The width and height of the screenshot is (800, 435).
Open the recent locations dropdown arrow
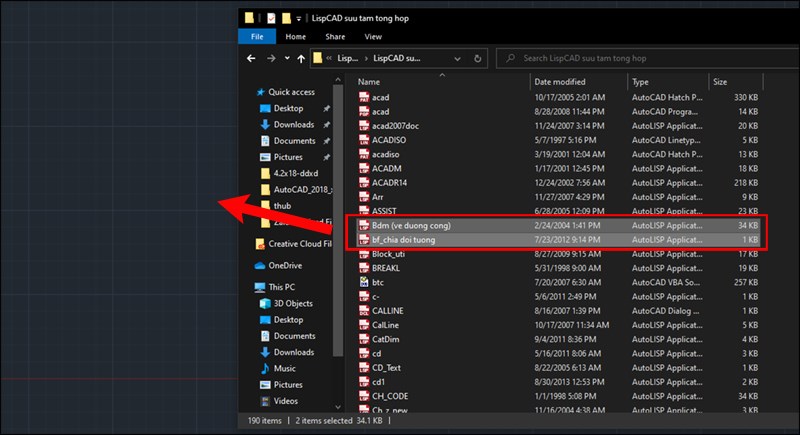[287, 58]
